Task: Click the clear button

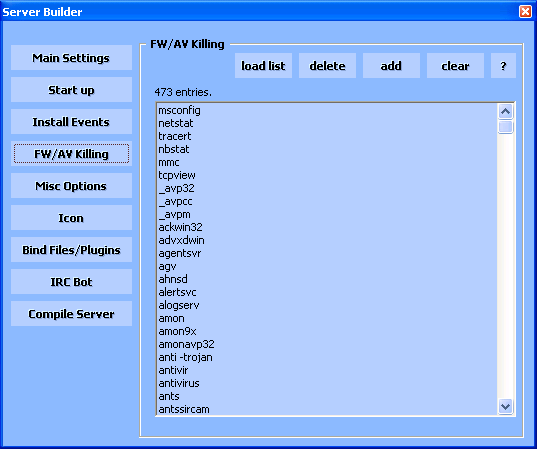Action: (x=455, y=65)
